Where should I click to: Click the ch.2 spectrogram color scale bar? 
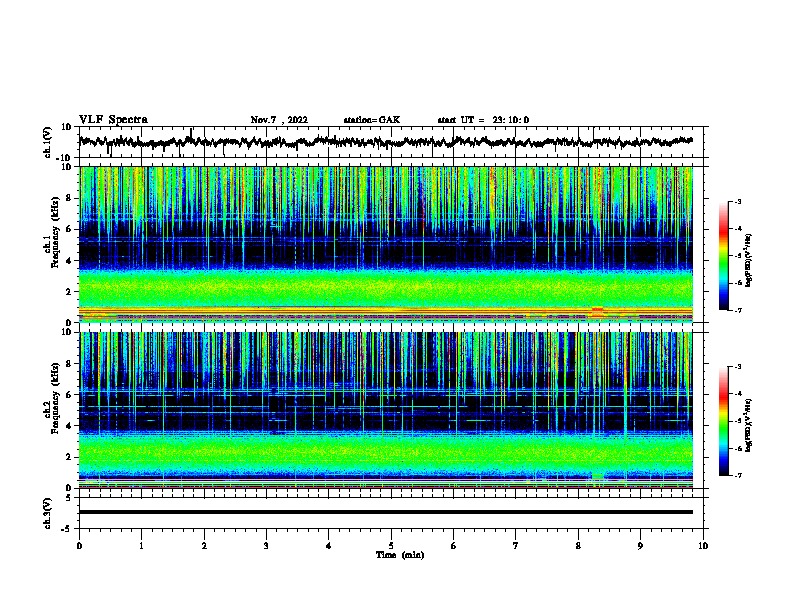[x=723, y=421]
